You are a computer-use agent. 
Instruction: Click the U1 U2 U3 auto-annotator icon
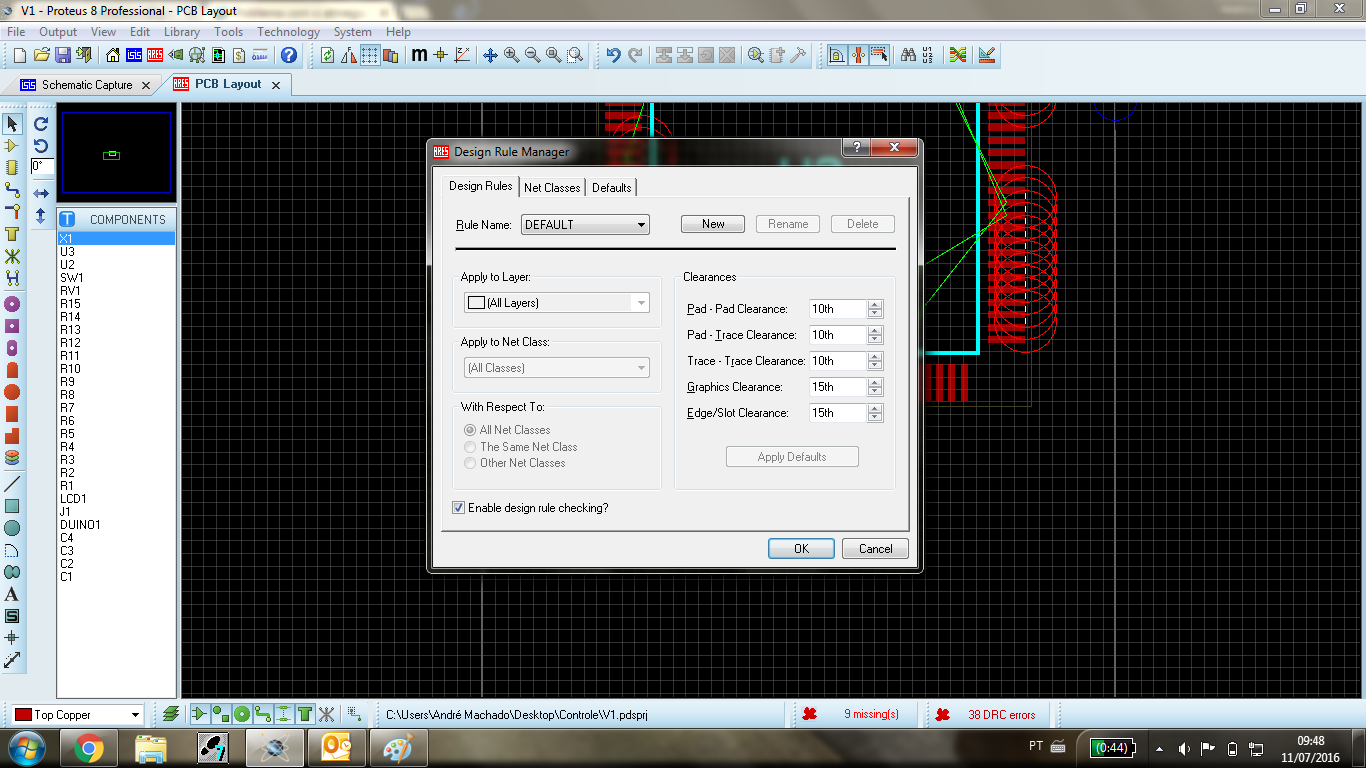click(x=928, y=55)
